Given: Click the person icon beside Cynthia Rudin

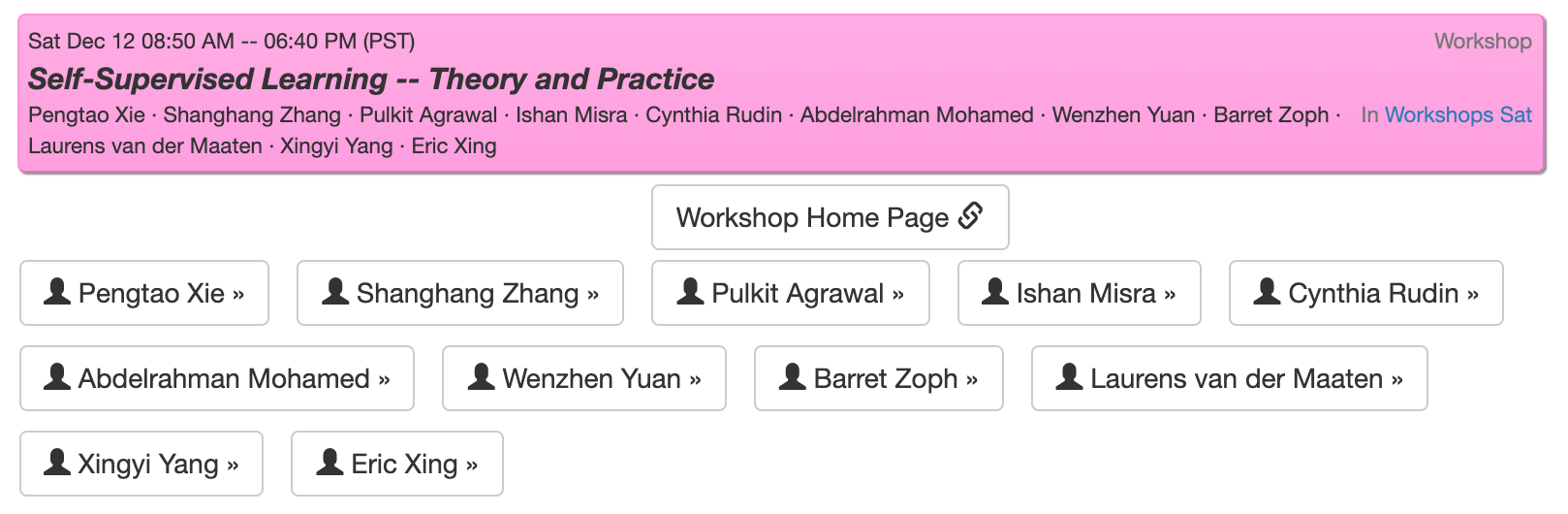Looking at the screenshot, I should coord(1267,292).
